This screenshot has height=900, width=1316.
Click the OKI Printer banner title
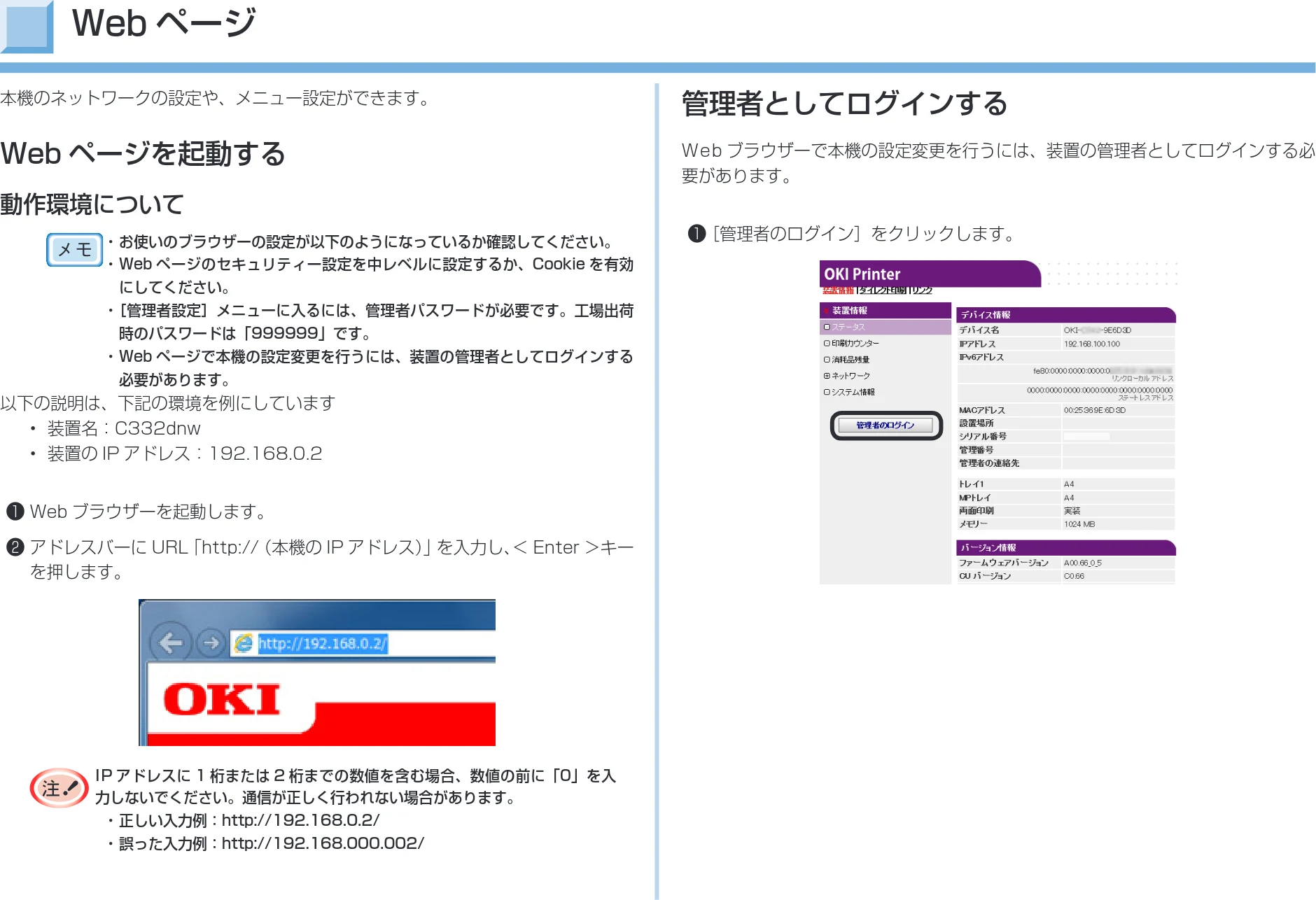[x=862, y=274]
